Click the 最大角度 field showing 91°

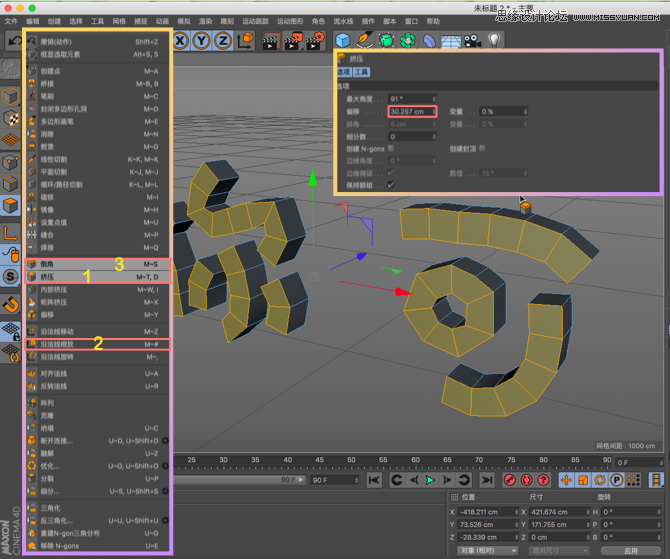point(412,99)
